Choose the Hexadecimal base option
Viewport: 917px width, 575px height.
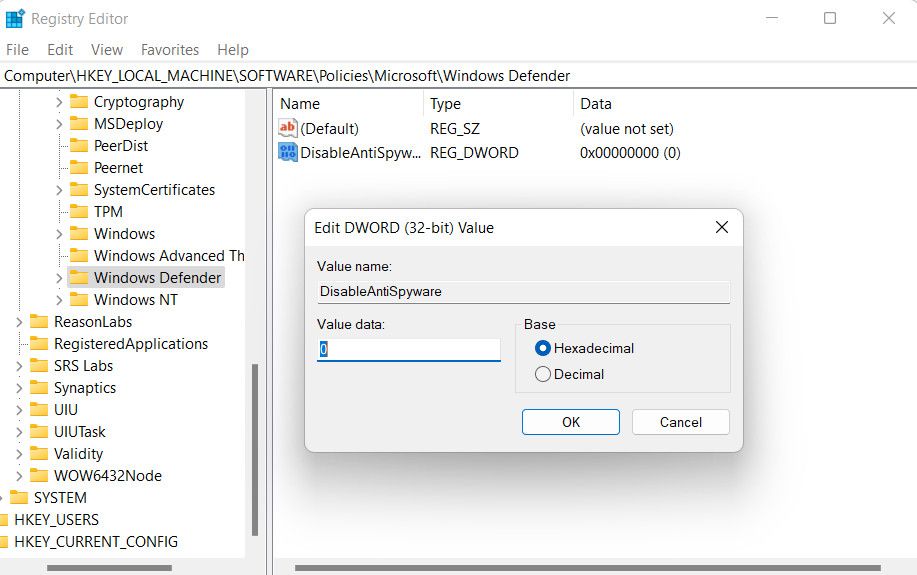(x=584, y=348)
